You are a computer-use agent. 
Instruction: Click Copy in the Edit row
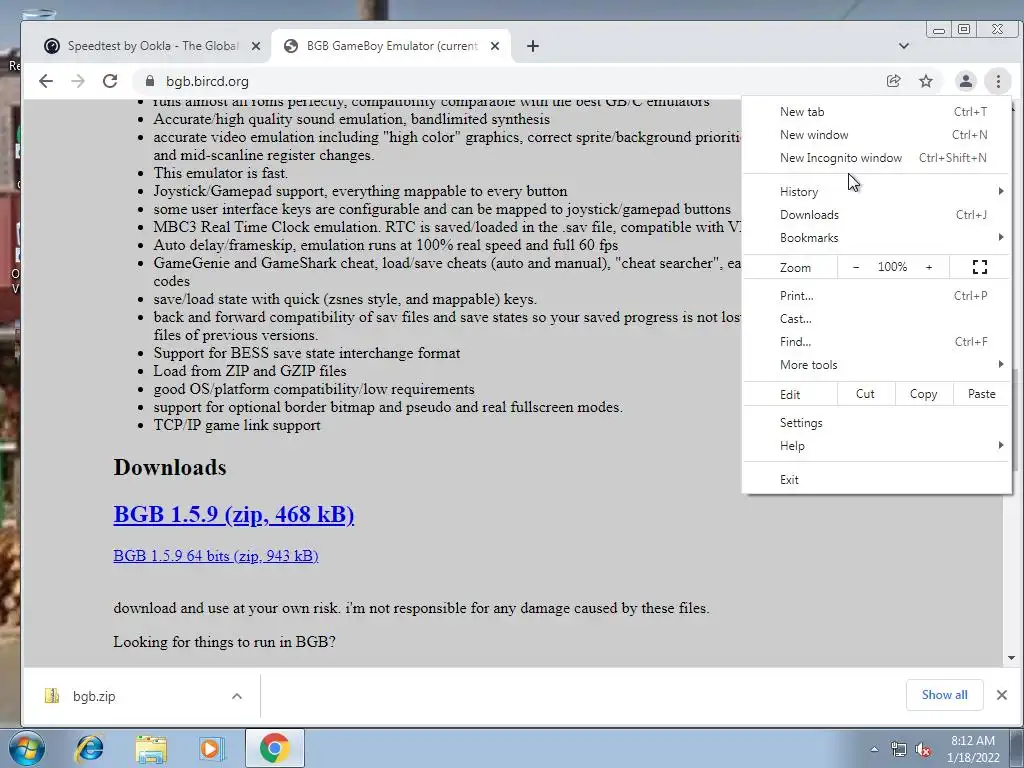tap(923, 394)
